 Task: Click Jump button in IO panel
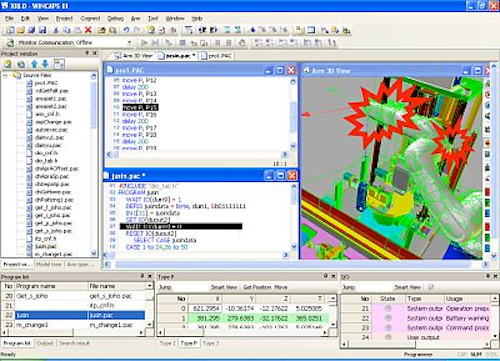coord(348,287)
